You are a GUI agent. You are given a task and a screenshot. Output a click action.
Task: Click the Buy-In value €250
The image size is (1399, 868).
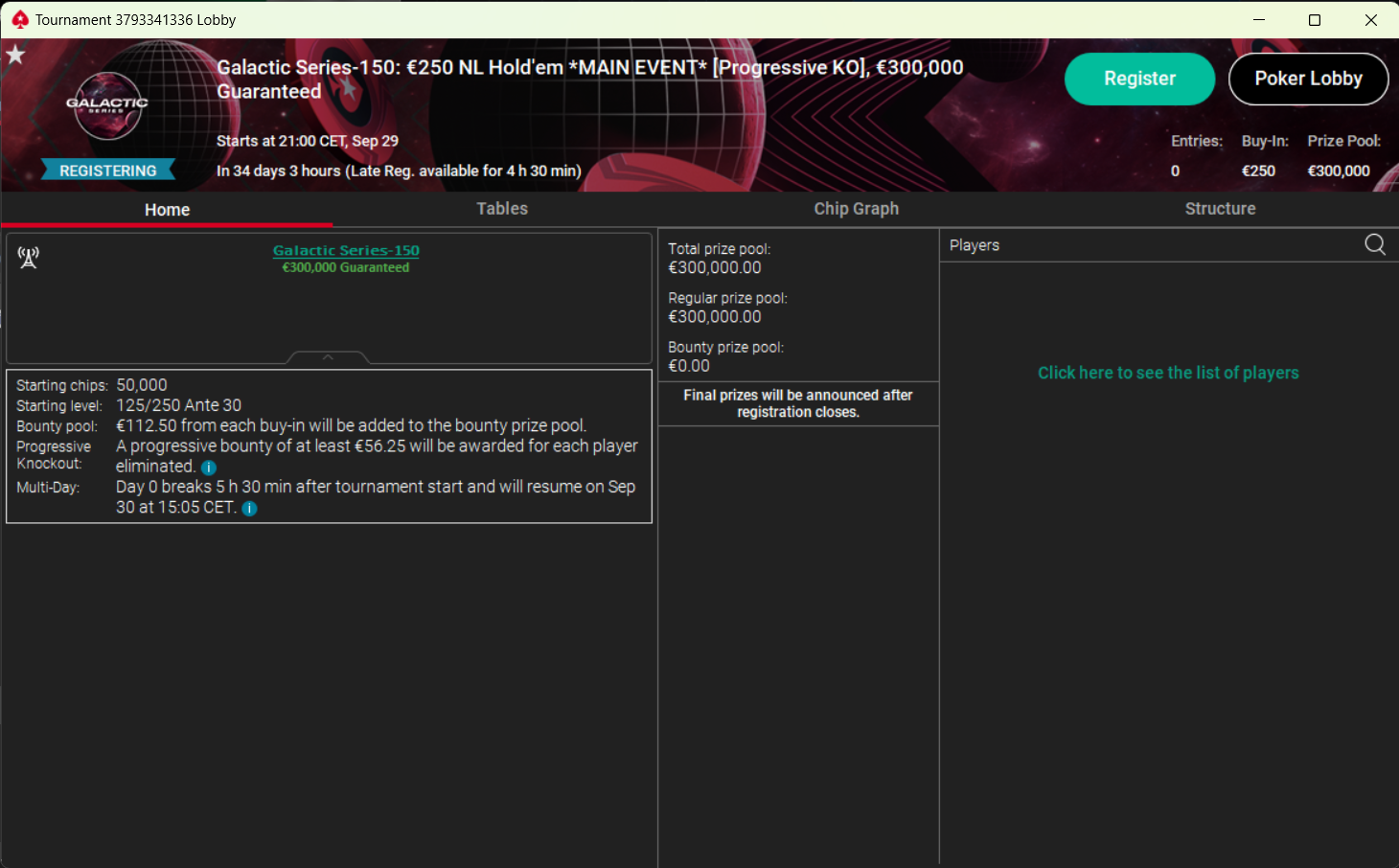(x=1258, y=171)
